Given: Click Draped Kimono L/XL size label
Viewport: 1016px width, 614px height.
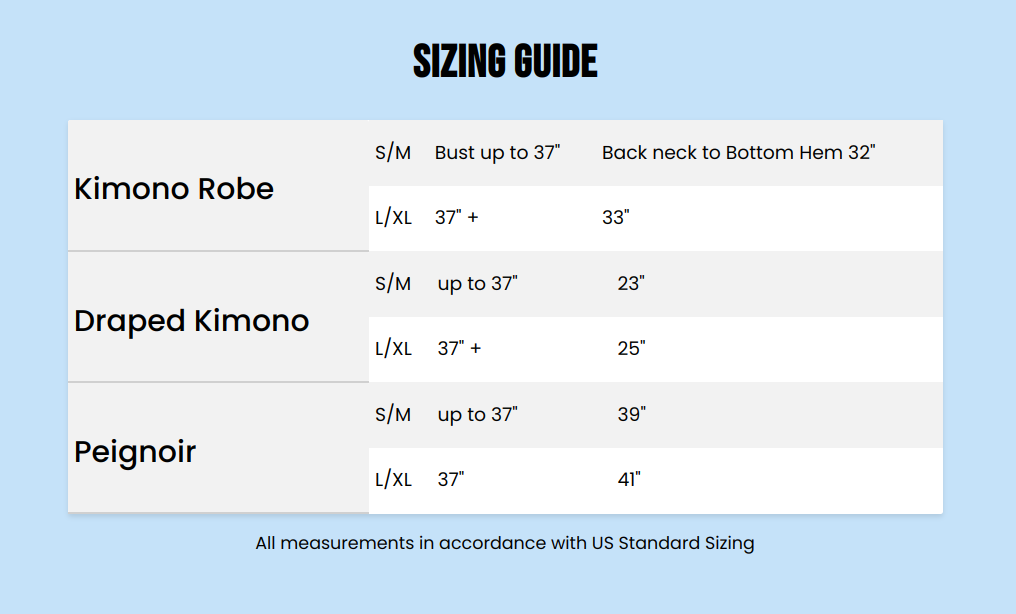Looking at the screenshot, I should pyautogui.click(x=393, y=349).
